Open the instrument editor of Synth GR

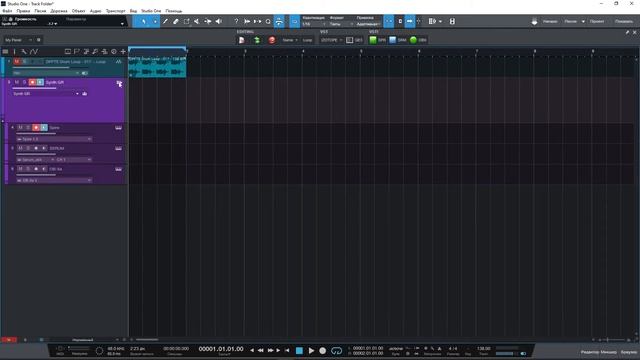pos(84,93)
